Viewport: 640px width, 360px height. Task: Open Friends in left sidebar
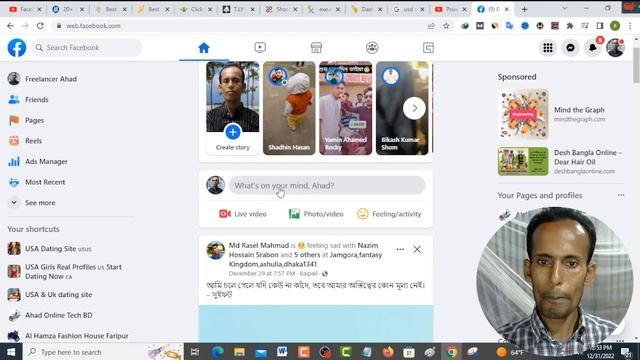(36, 100)
